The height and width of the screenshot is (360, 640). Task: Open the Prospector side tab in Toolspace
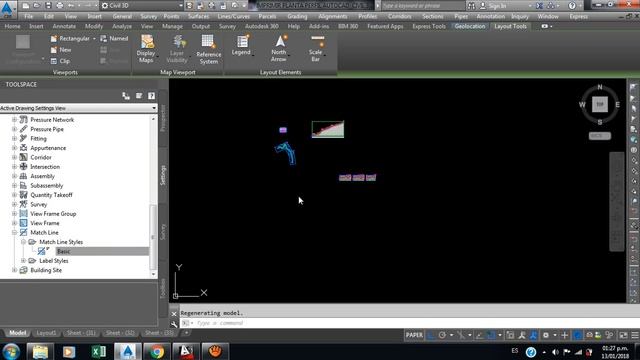coord(163,119)
